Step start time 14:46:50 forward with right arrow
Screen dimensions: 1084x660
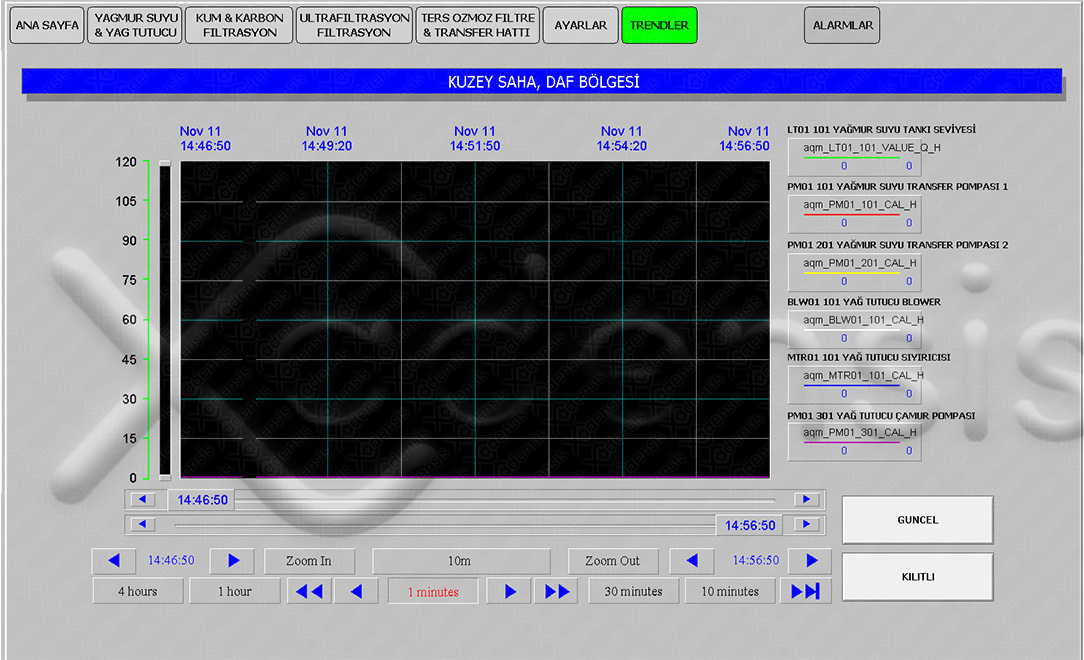(x=232, y=561)
